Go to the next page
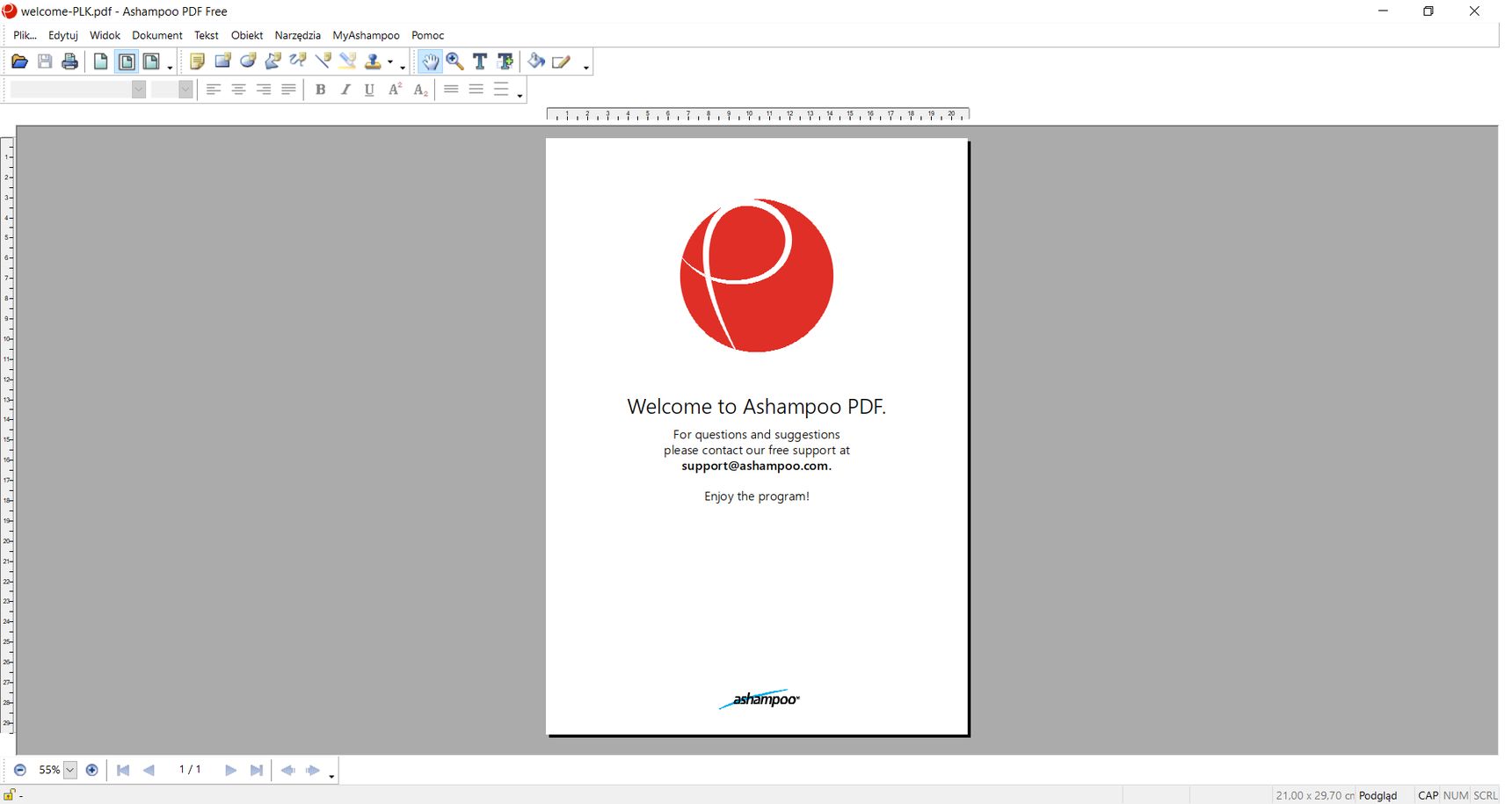This screenshot has height=804, width=1512. (x=230, y=770)
